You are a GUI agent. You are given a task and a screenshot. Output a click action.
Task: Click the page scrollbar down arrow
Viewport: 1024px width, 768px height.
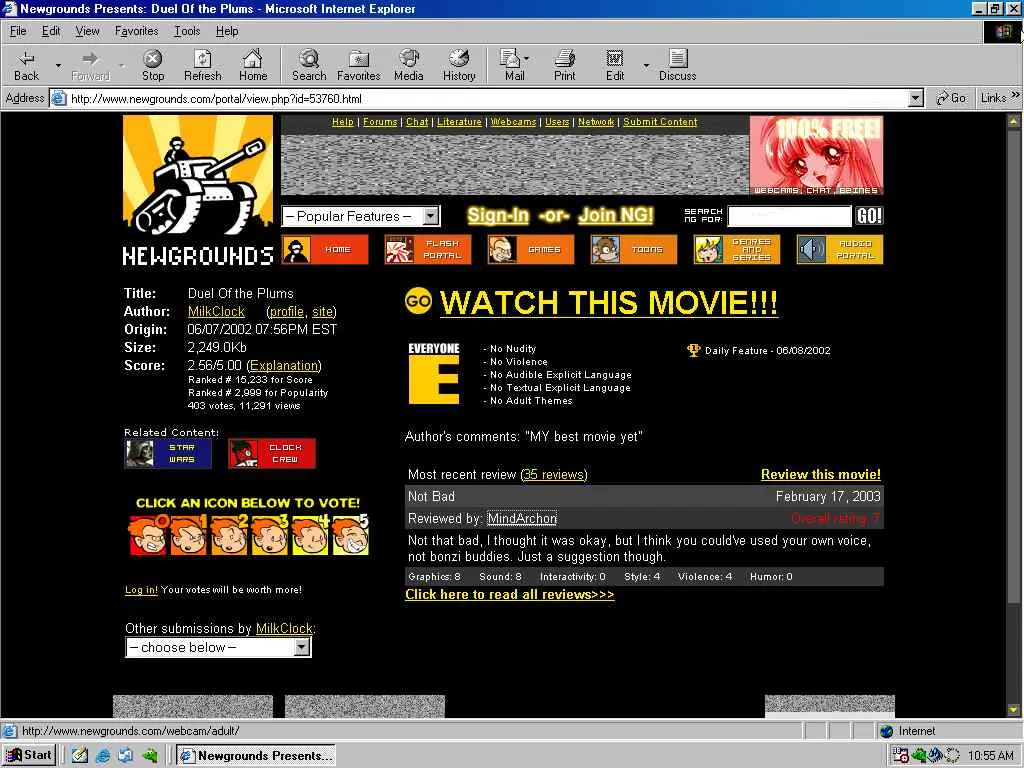pos(1014,709)
